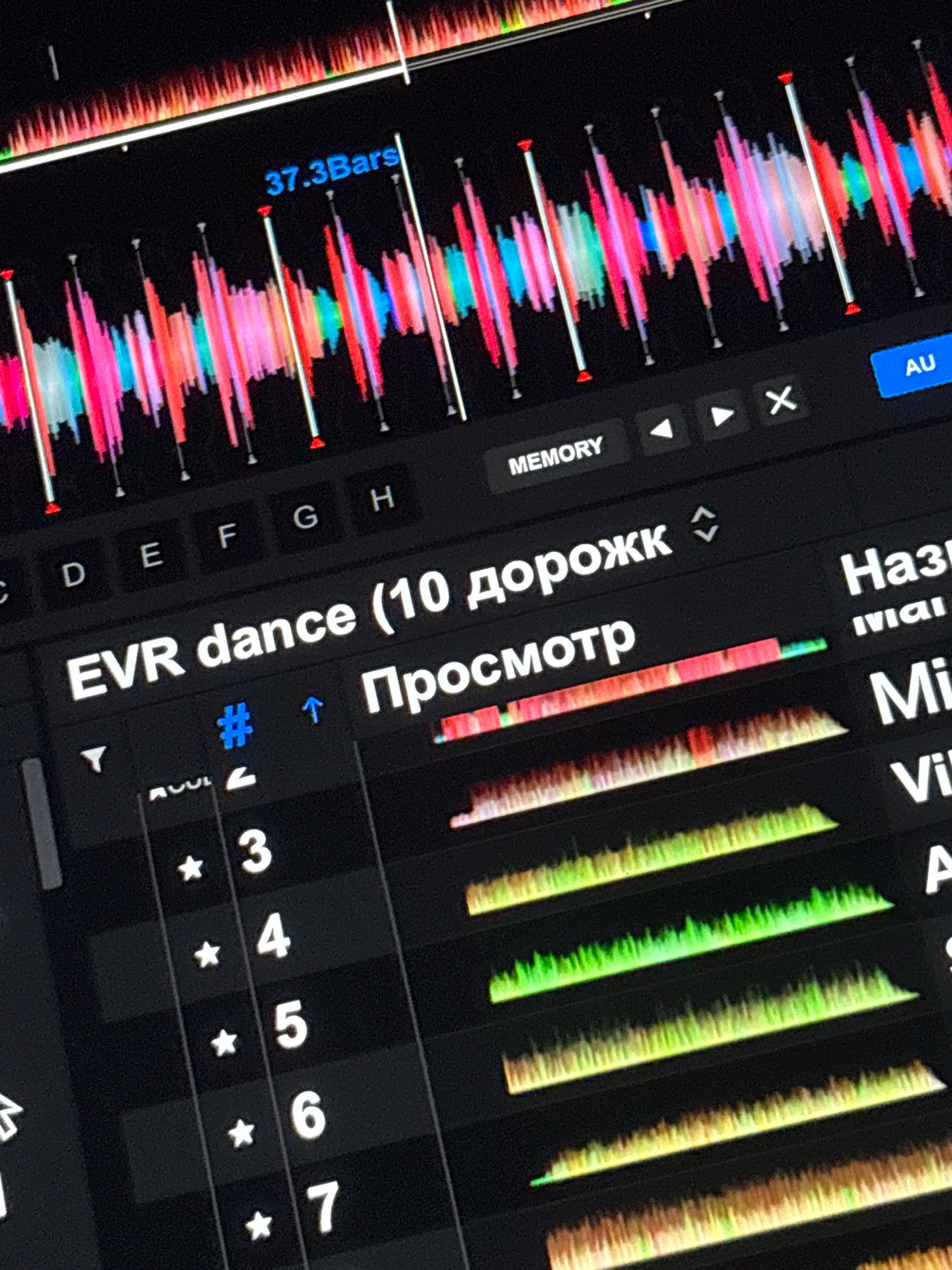Select track number 5 in the list
The height and width of the screenshot is (1270, 952).
[x=291, y=1024]
